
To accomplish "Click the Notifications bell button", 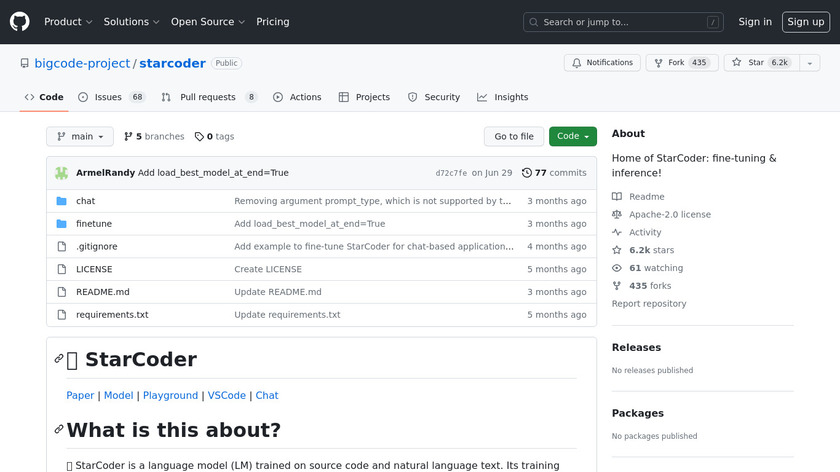I will click(x=602, y=63).
